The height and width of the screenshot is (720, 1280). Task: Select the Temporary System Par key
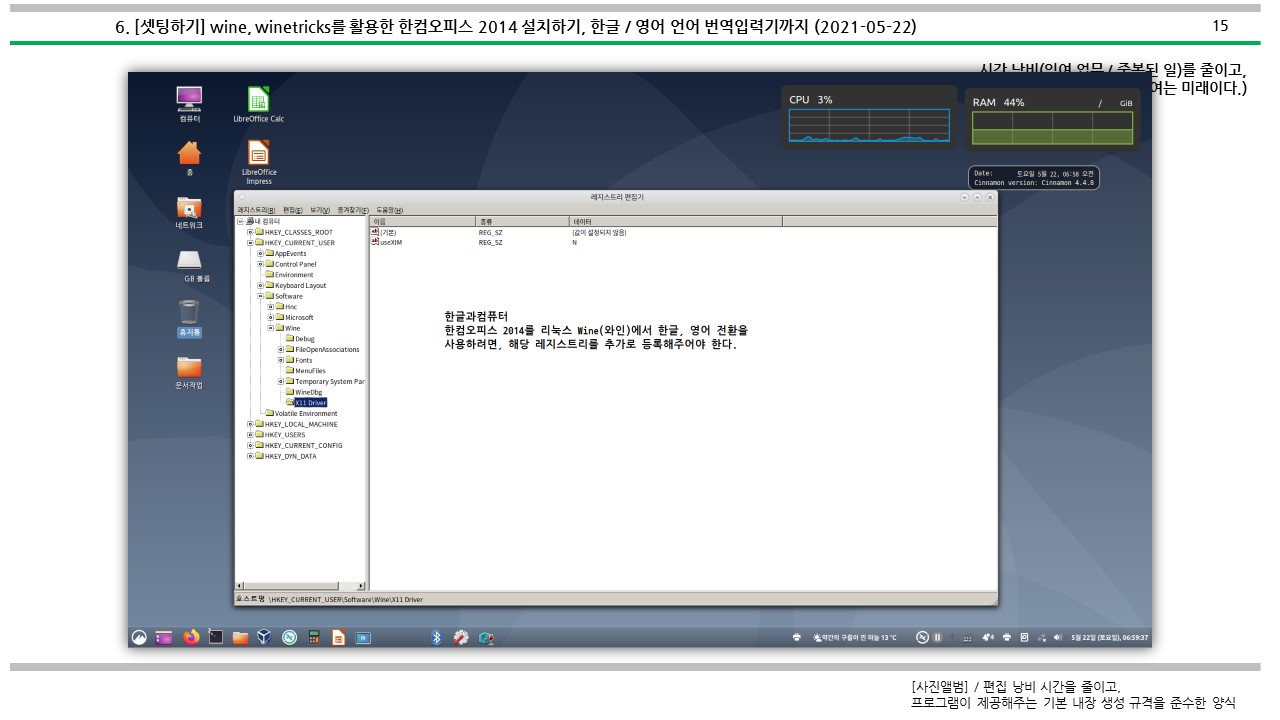tap(330, 382)
